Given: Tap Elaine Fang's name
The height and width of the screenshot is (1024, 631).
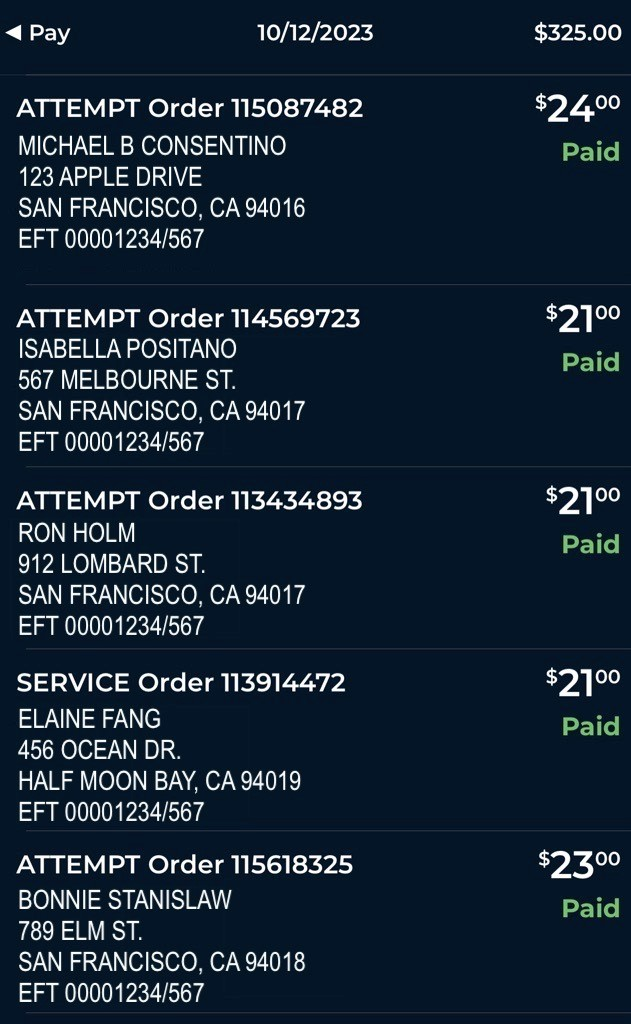Looking at the screenshot, I should click(89, 719).
